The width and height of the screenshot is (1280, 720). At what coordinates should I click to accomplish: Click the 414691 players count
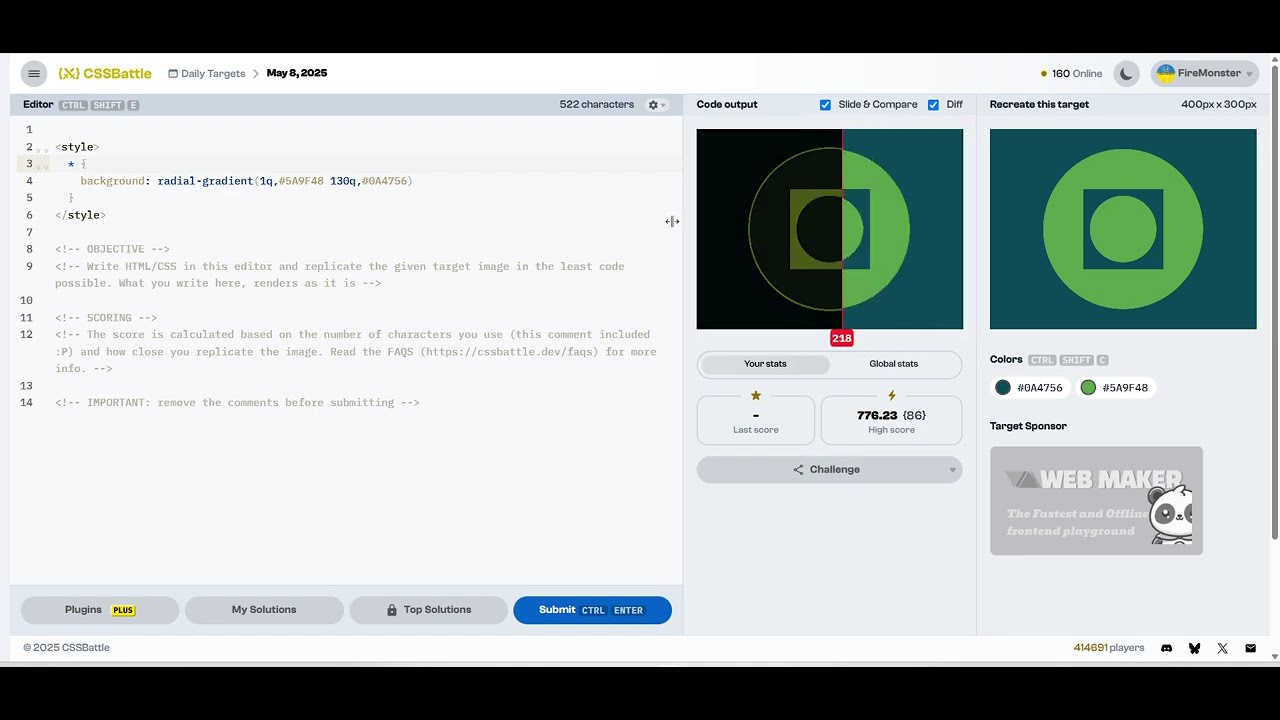pos(1109,648)
